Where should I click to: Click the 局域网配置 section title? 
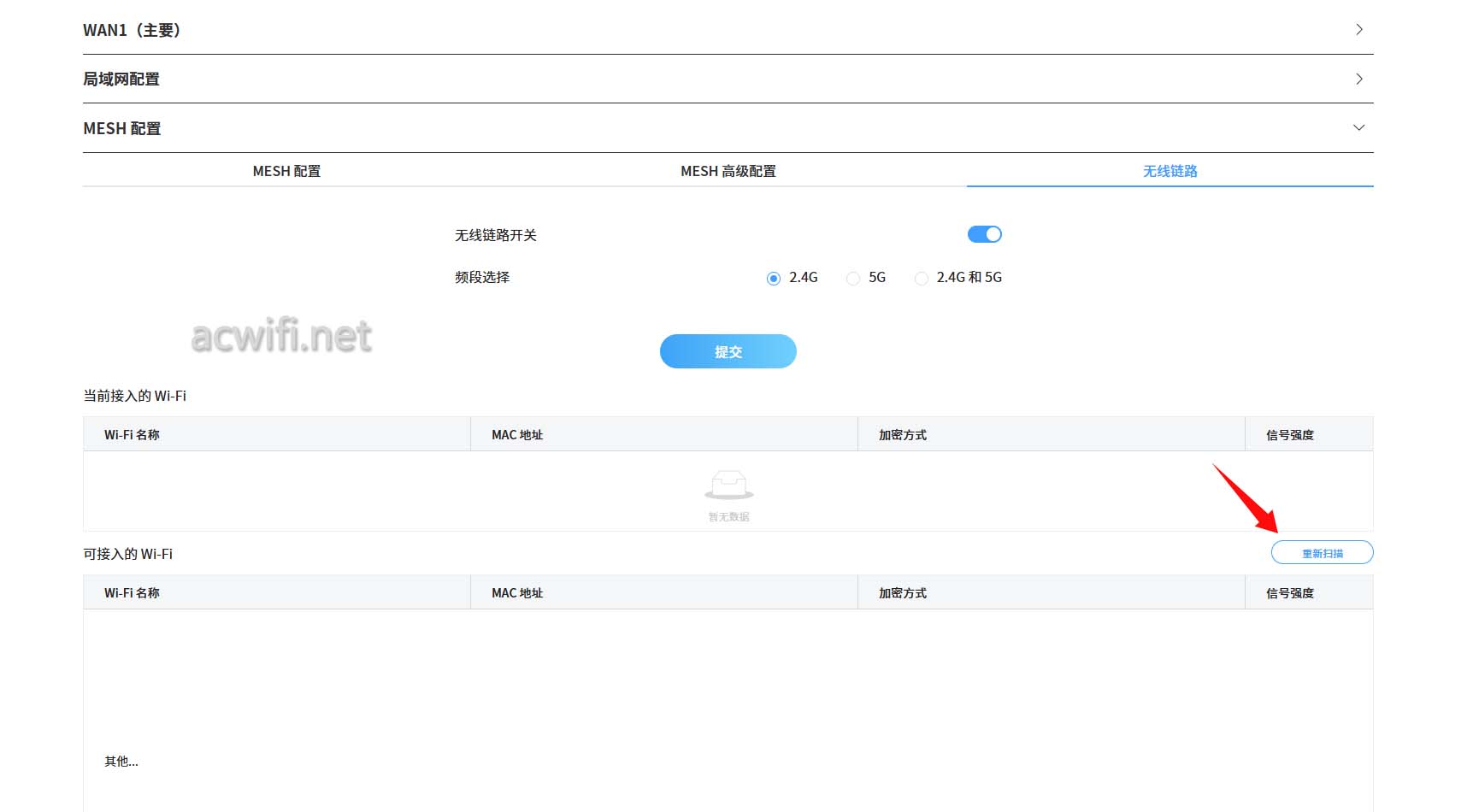pos(121,79)
